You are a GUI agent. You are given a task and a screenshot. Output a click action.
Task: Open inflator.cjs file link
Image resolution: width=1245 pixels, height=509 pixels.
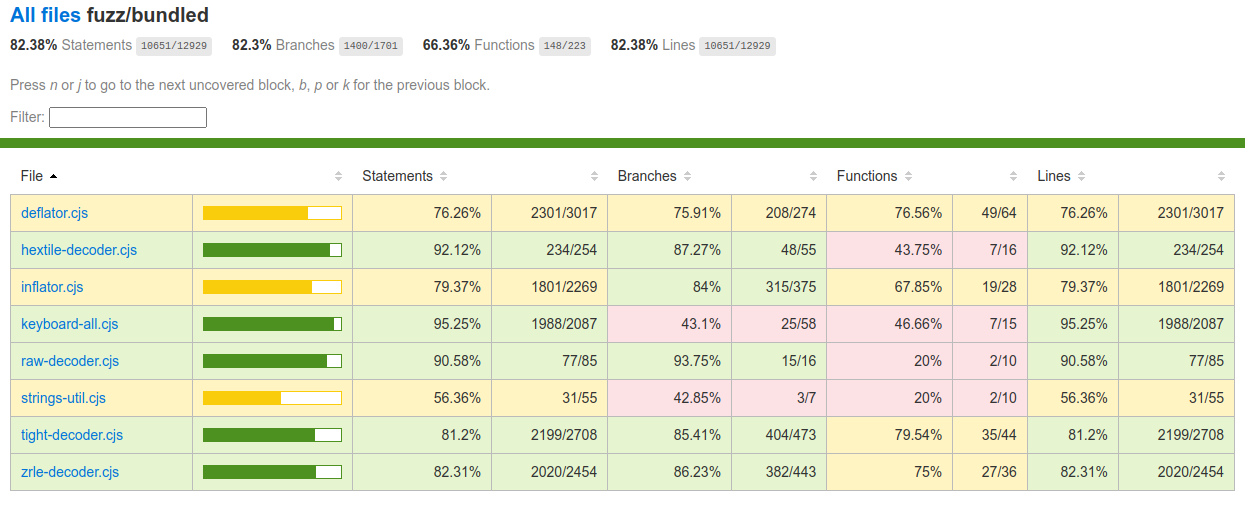52,287
